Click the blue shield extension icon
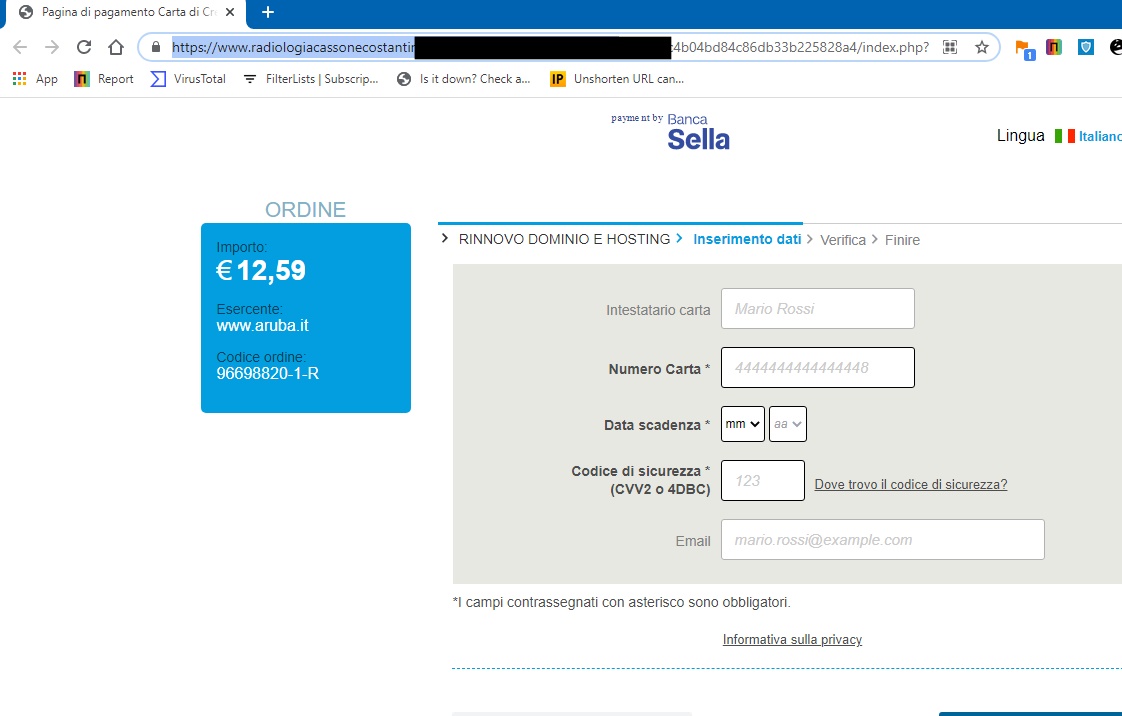This screenshot has width=1122, height=716. [x=1086, y=47]
